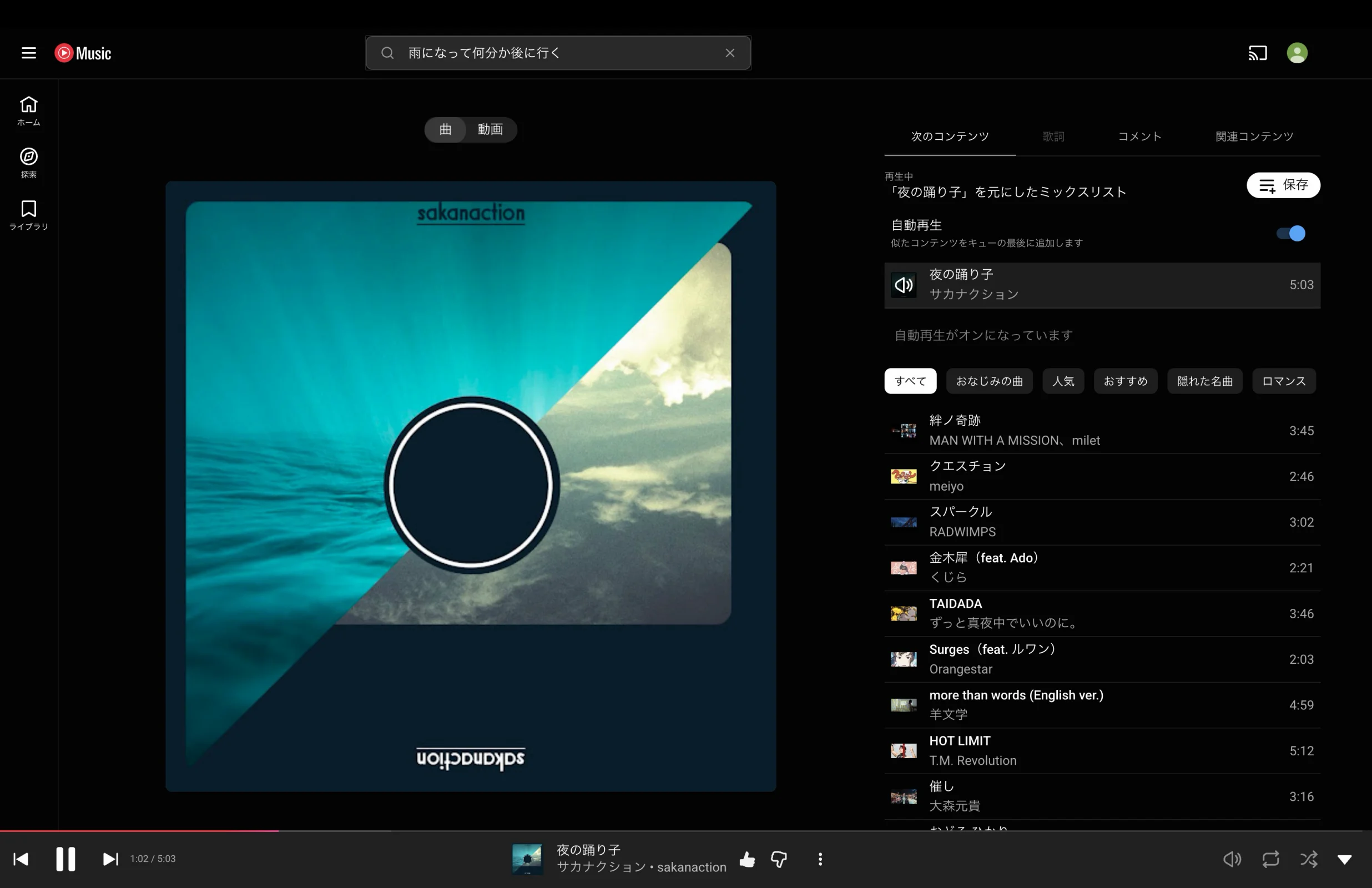Skip to previous track
Image resolution: width=1372 pixels, height=888 pixels.
pyautogui.click(x=21, y=859)
